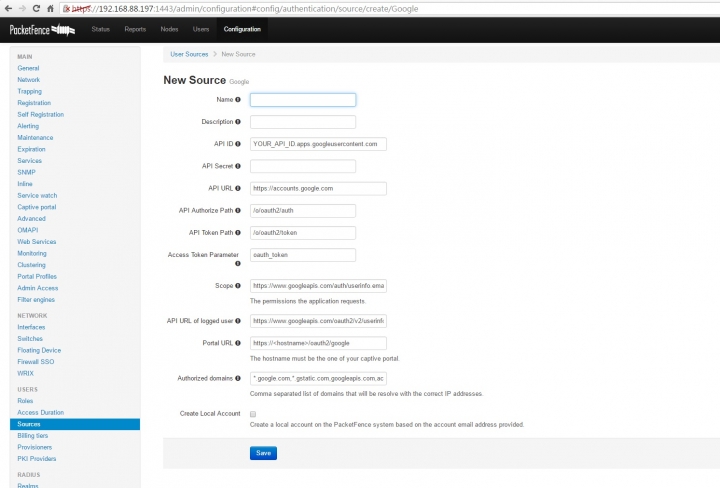Show help icon next to Portal URL
The width and height of the screenshot is (720, 488).
238,343
